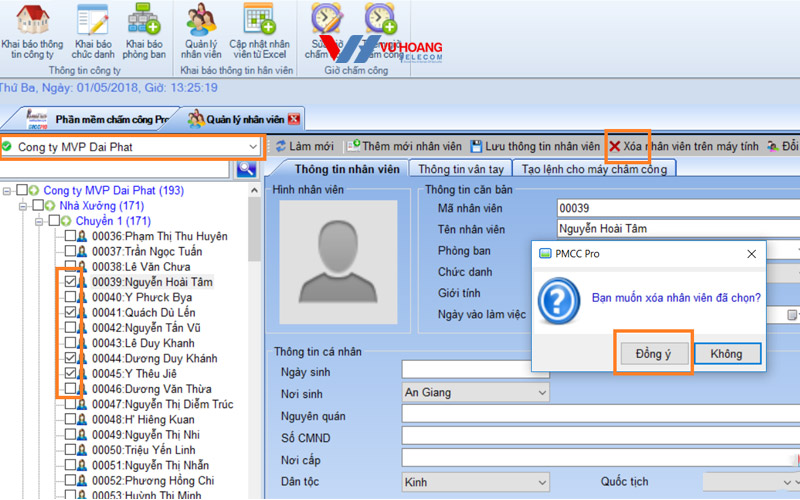Click Không to cancel deletion

[726, 353]
